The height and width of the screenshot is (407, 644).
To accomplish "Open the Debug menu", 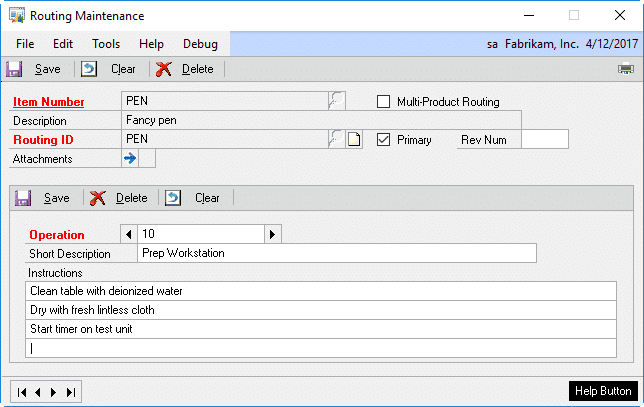I will tap(200, 44).
